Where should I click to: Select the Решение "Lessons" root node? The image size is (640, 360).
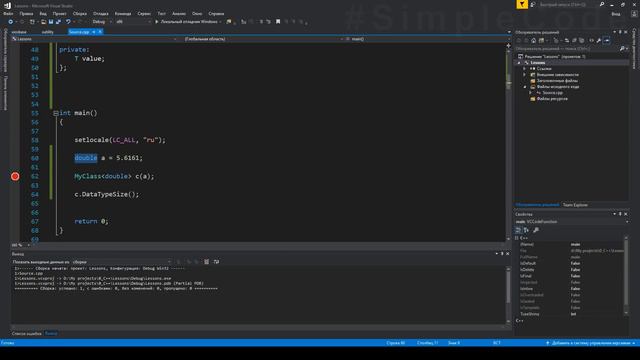coord(554,57)
